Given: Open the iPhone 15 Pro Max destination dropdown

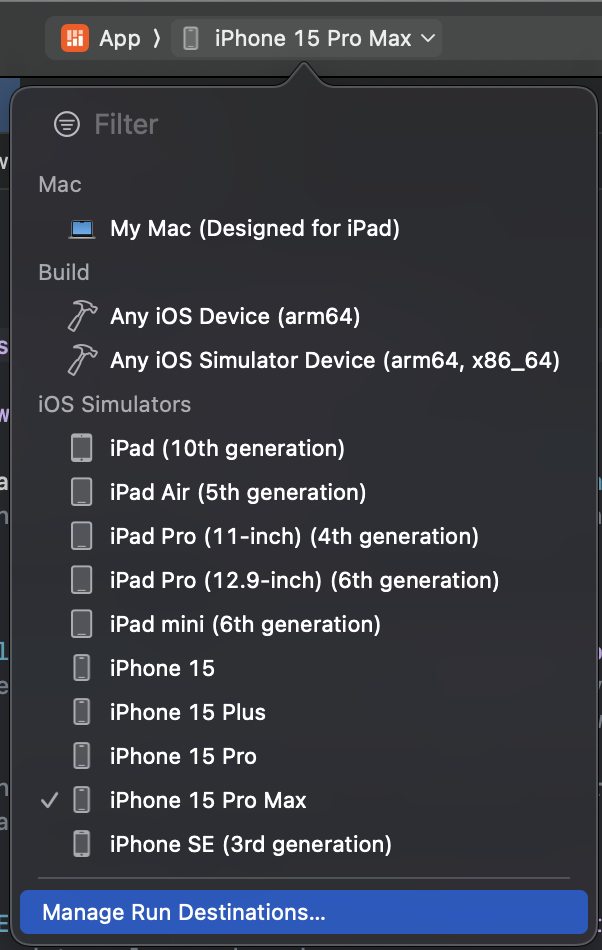Looking at the screenshot, I should tap(312, 39).
